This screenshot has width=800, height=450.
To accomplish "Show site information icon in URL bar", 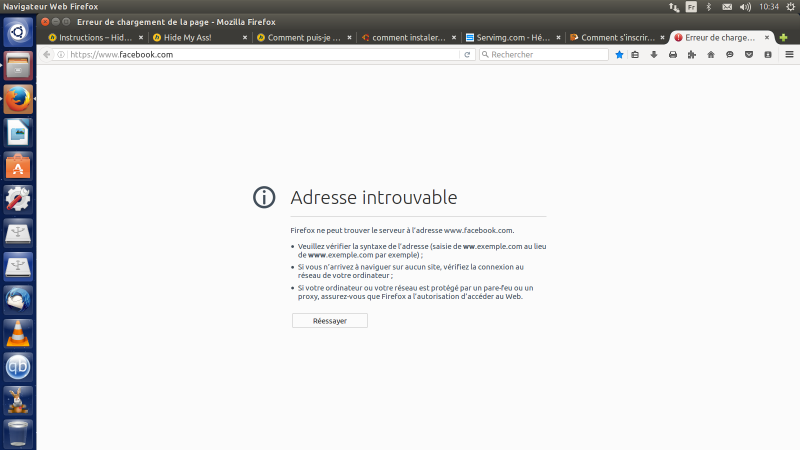I will click(61, 55).
